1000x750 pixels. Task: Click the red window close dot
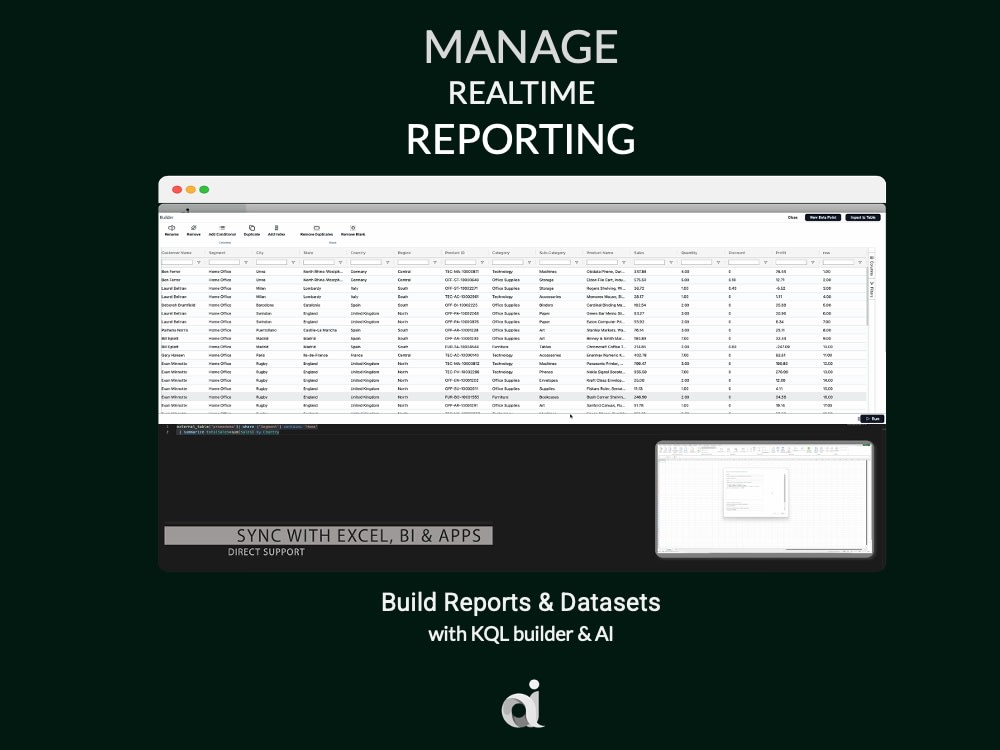[x=177, y=189]
